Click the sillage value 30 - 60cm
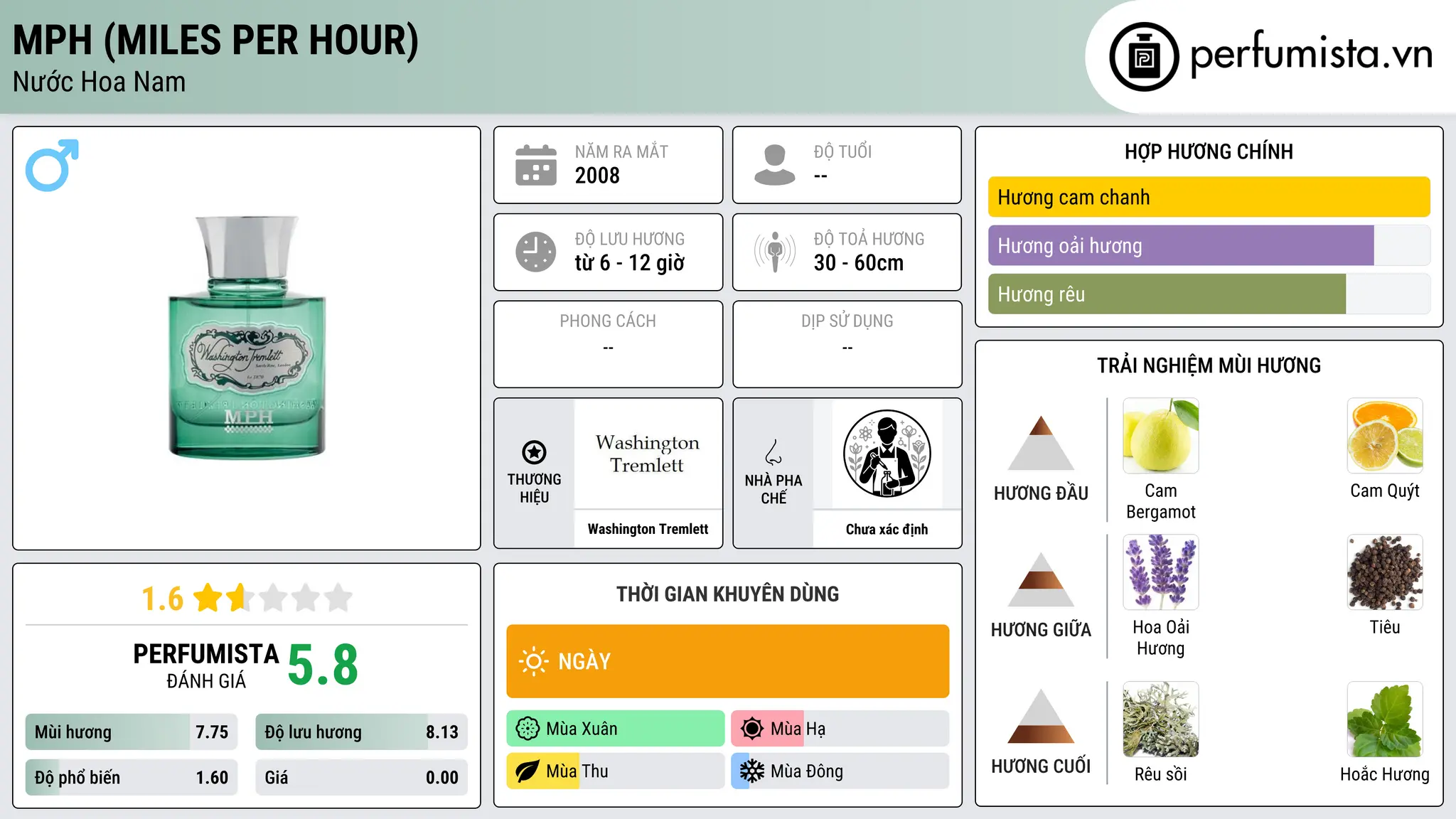This screenshot has height=819, width=1456. pyautogui.click(x=859, y=263)
